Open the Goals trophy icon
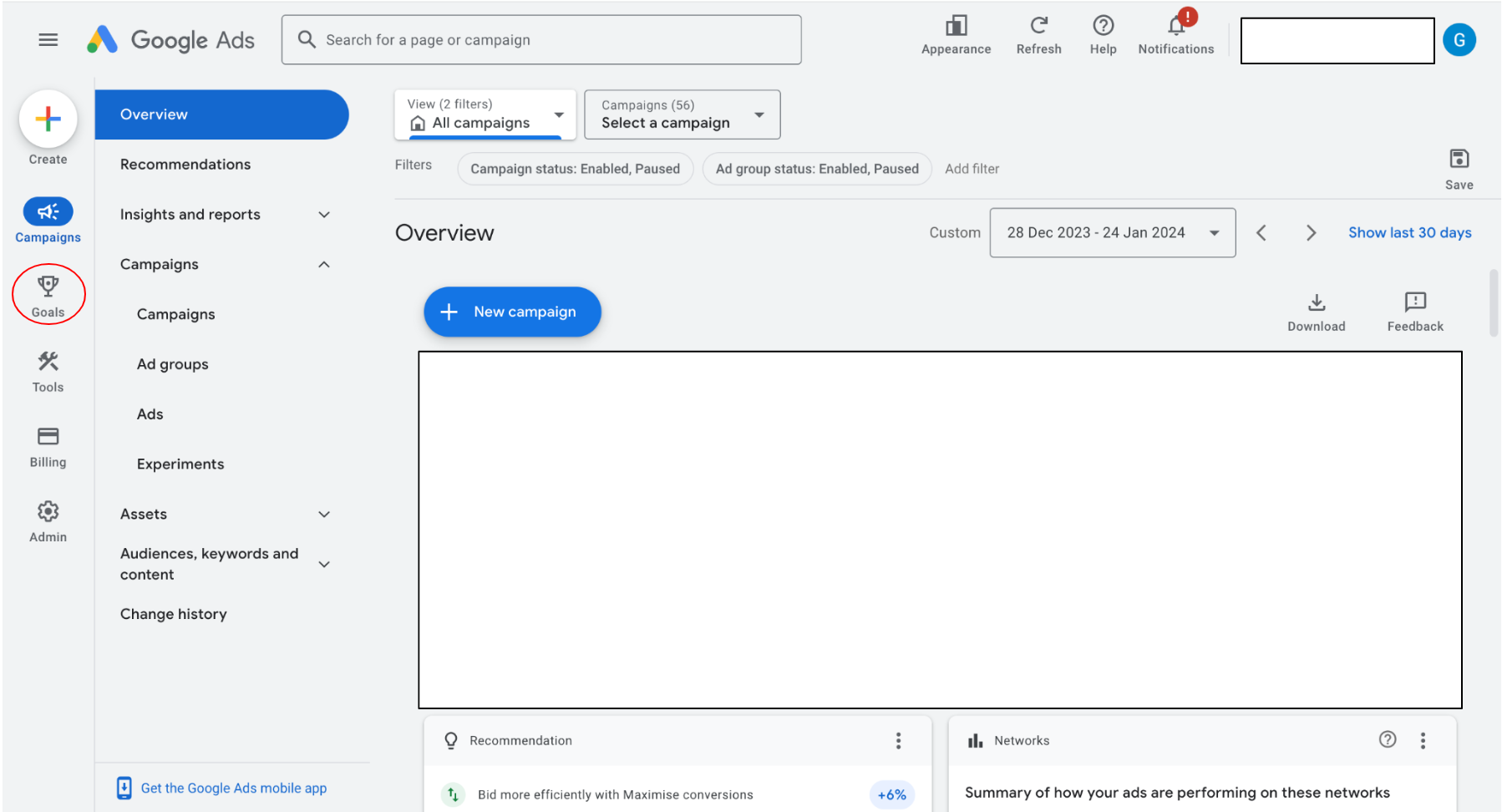Screen dimensions: 1502x812 tap(48, 287)
